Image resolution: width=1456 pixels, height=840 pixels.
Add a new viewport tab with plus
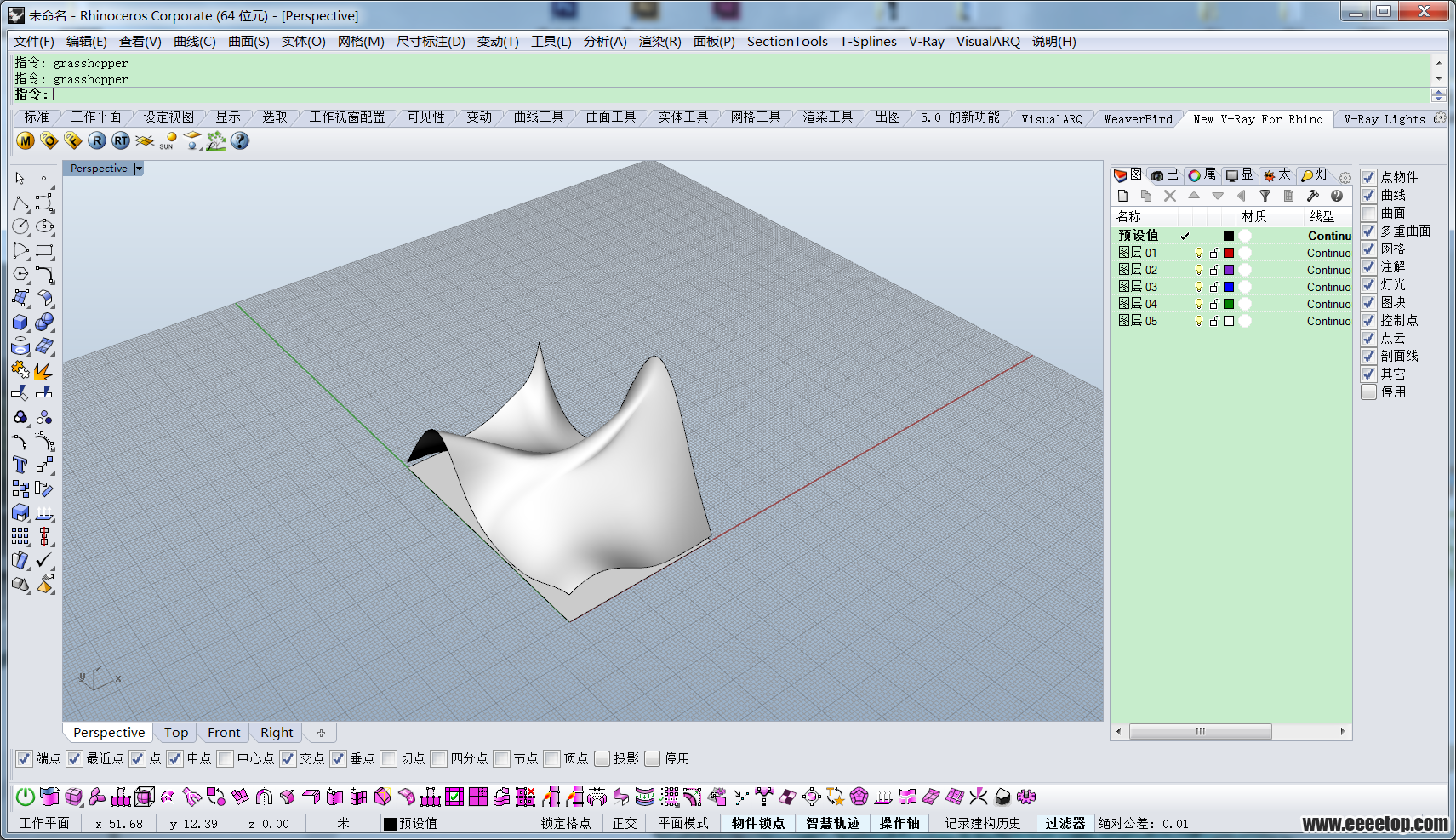[321, 733]
